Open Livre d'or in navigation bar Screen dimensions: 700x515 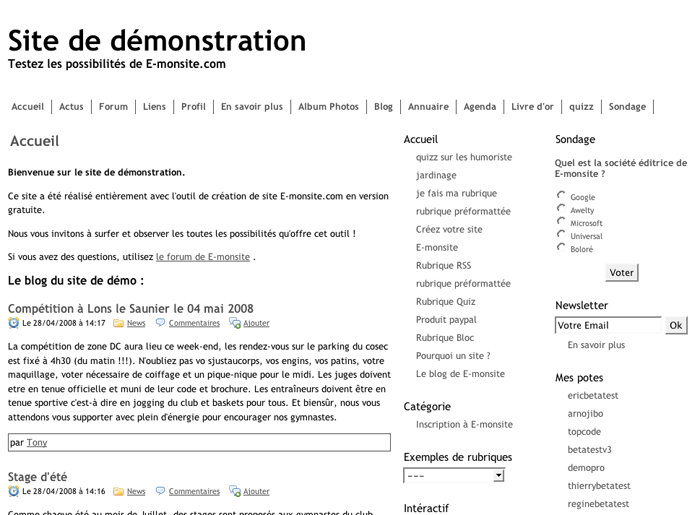tap(532, 107)
